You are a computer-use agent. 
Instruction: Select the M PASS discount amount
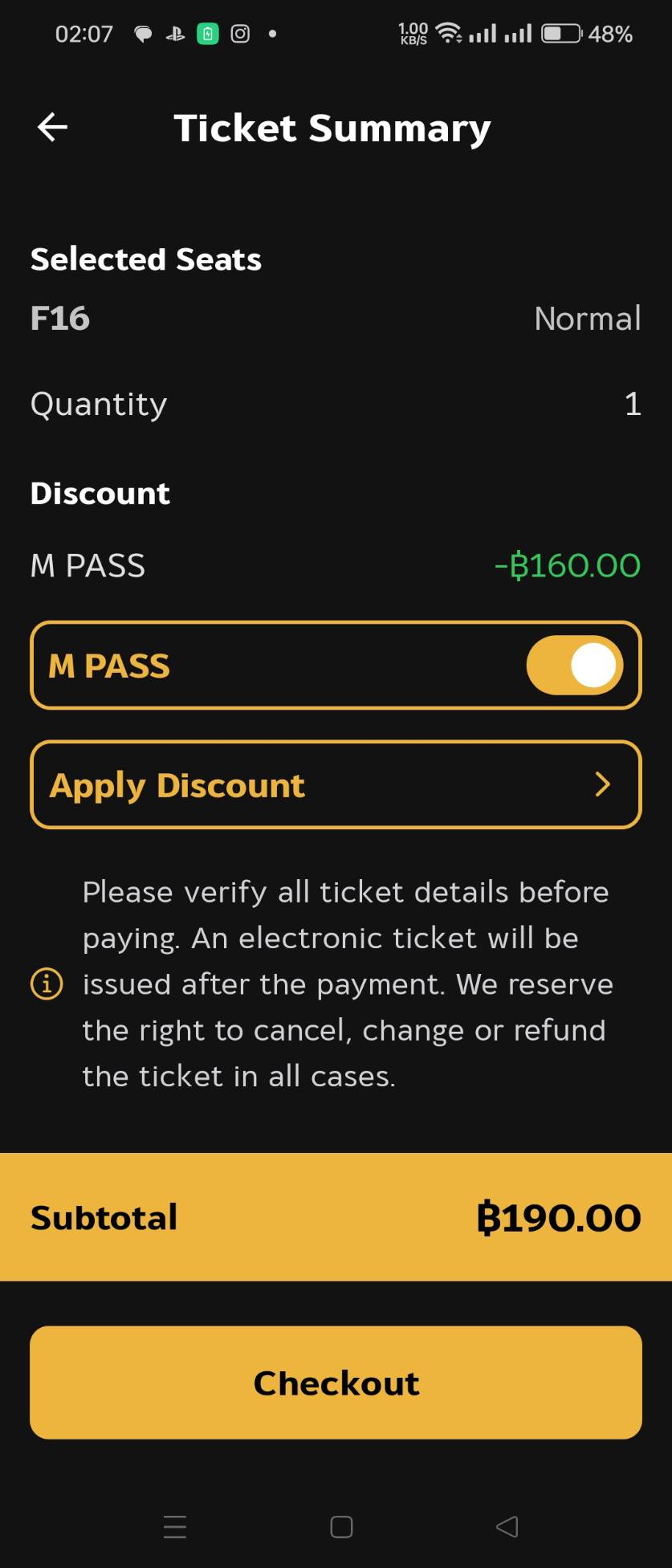click(568, 566)
